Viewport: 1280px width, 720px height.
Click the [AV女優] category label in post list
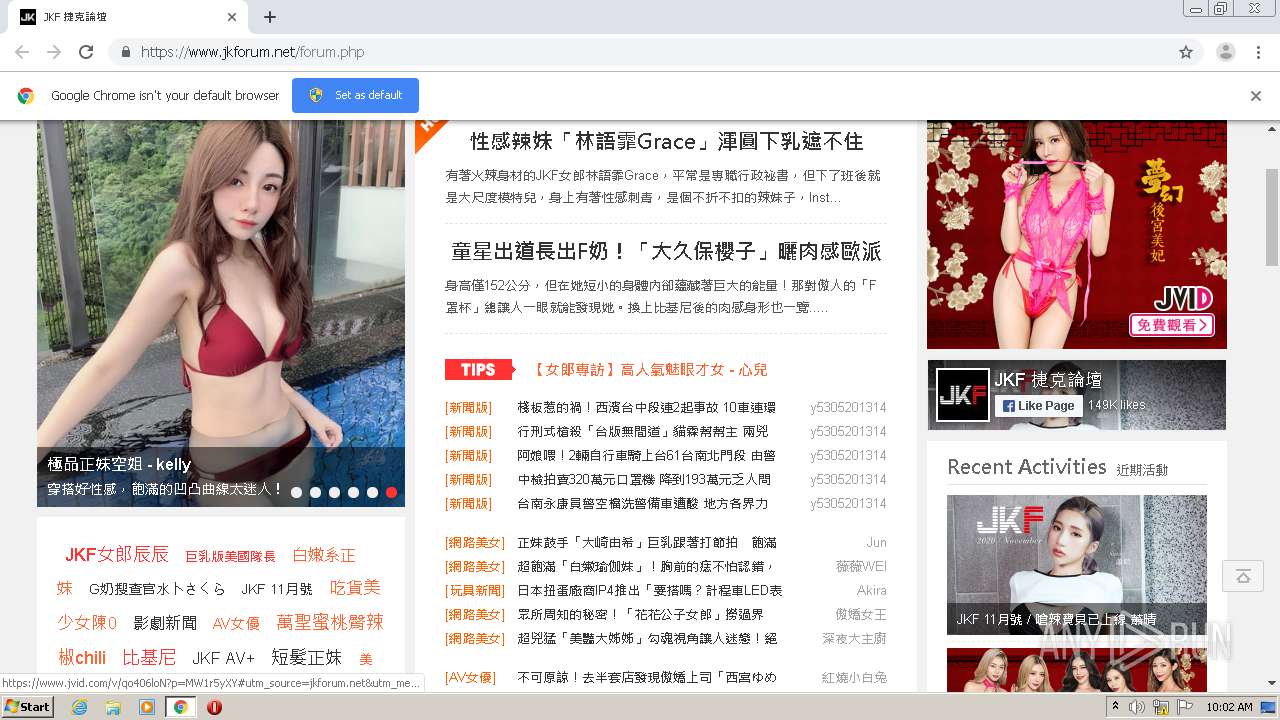click(x=471, y=678)
